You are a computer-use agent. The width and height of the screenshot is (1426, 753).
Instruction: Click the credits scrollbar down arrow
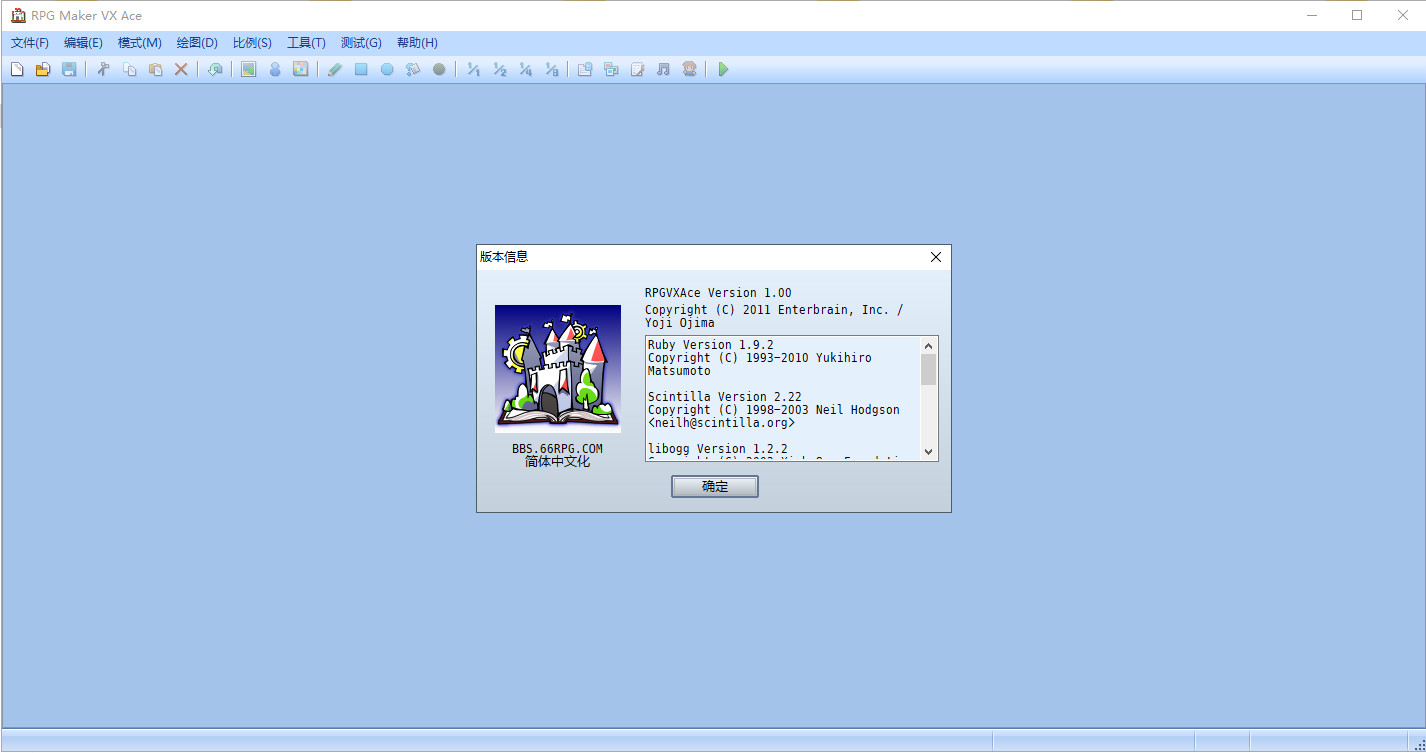tap(929, 452)
